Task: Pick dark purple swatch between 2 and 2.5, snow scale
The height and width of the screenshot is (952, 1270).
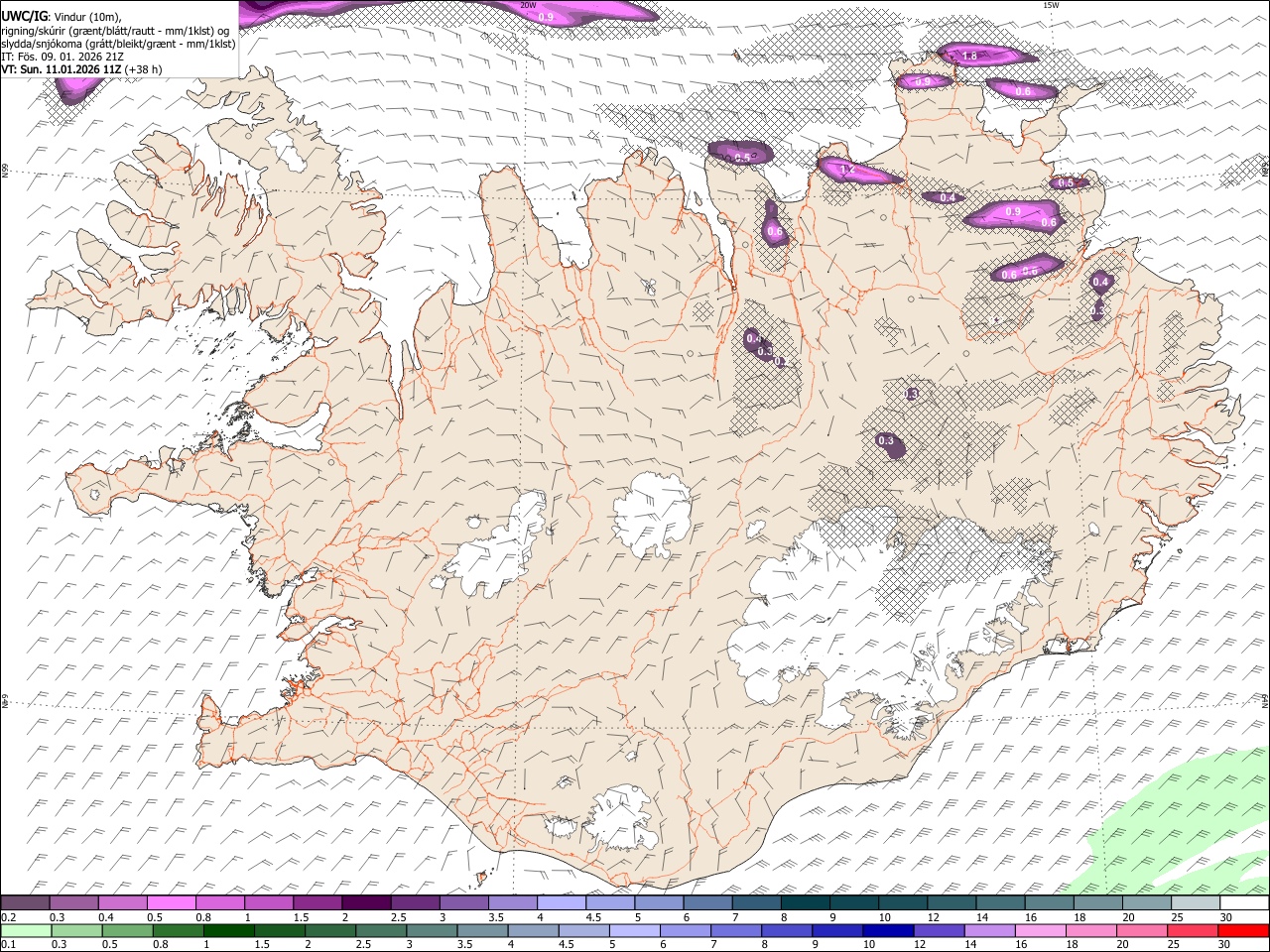Action: tap(365, 903)
